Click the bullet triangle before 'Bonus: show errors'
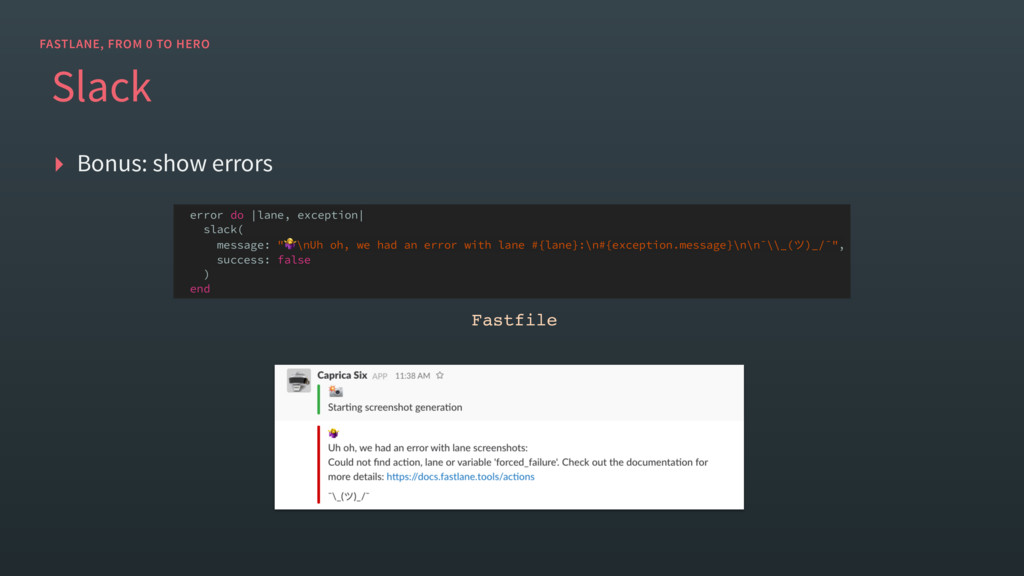The height and width of the screenshot is (576, 1024). tap(59, 164)
